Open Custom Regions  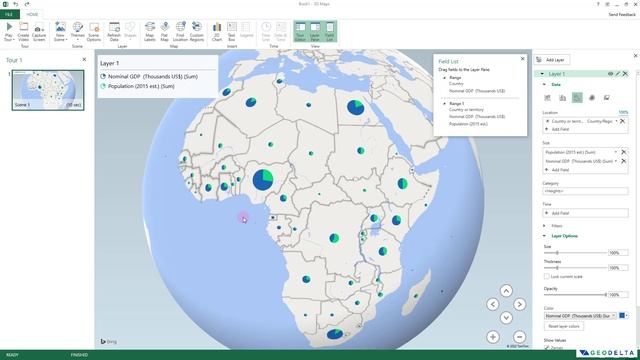(196, 31)
